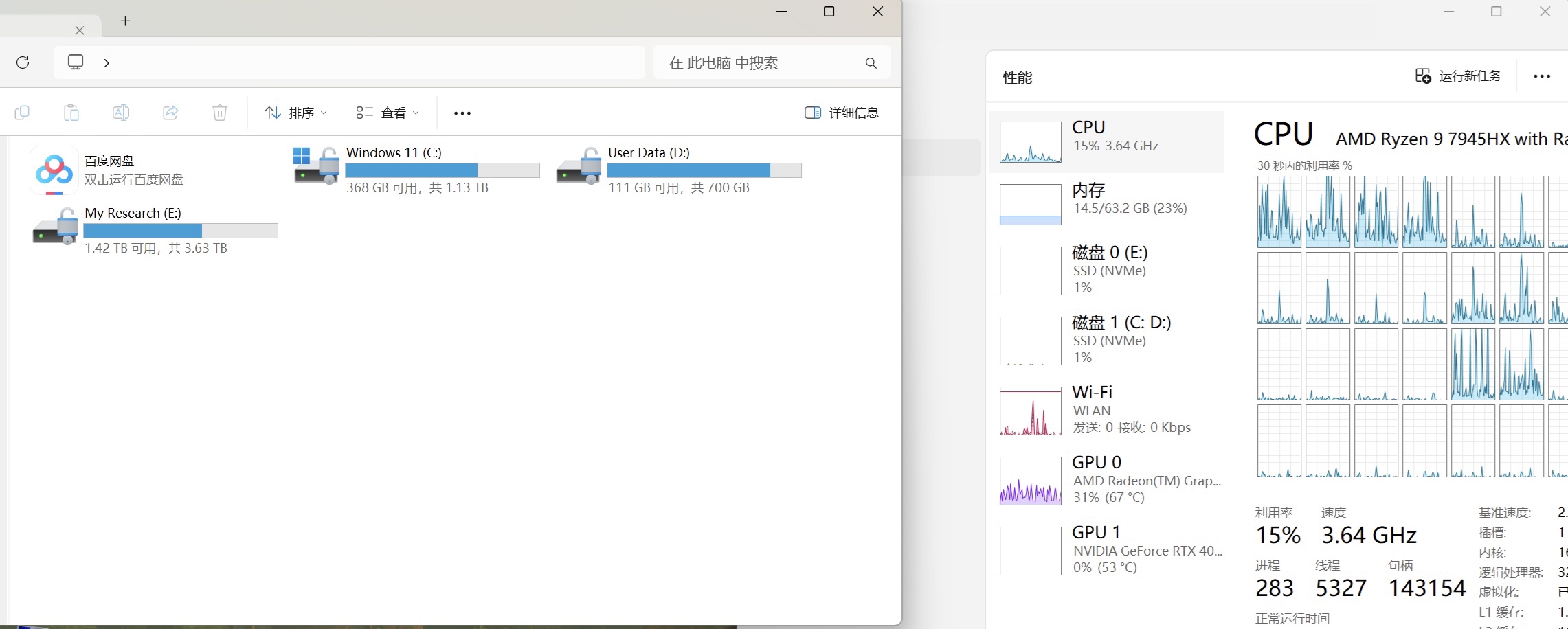
Task: Select GPU 1 NVIDIA GeForce entry
Action: pos(1106,550)
